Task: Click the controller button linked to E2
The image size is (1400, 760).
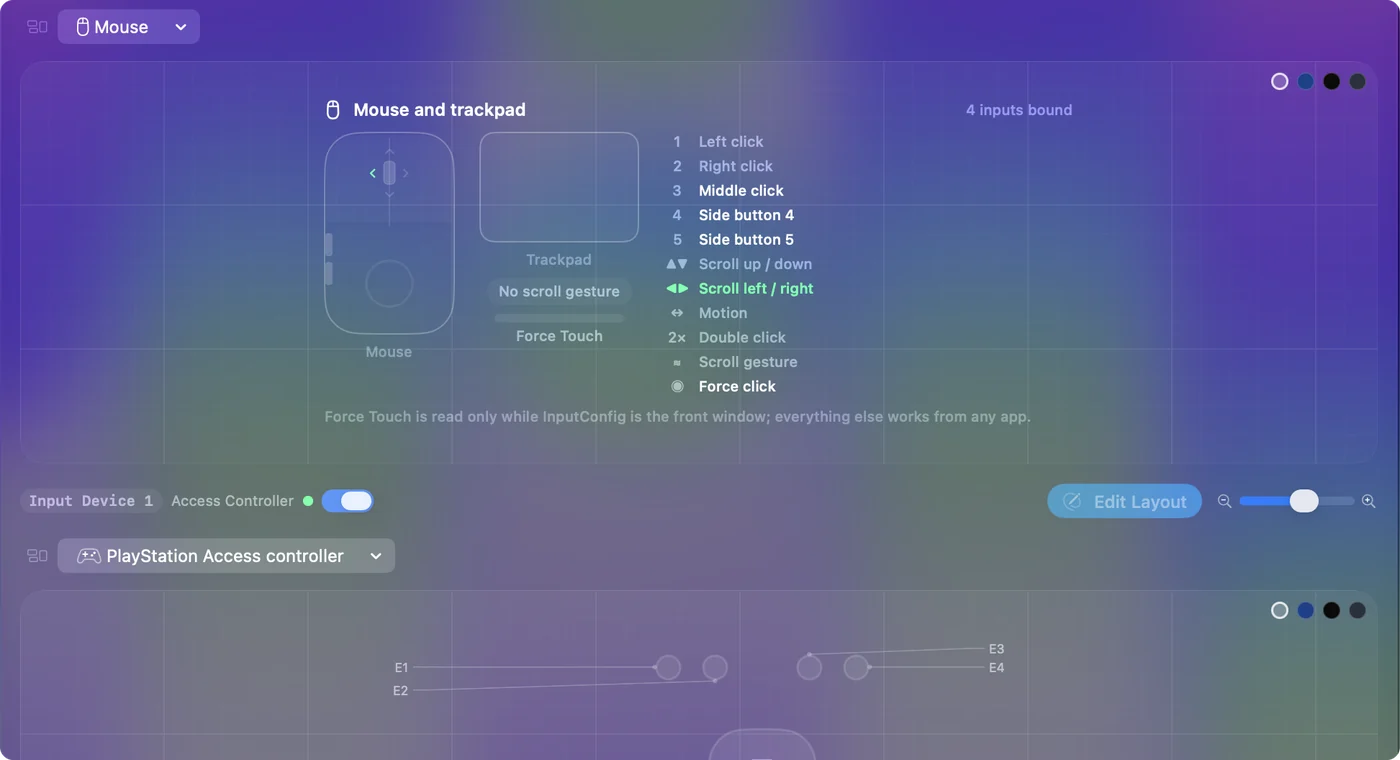Action: click(715, 667)
